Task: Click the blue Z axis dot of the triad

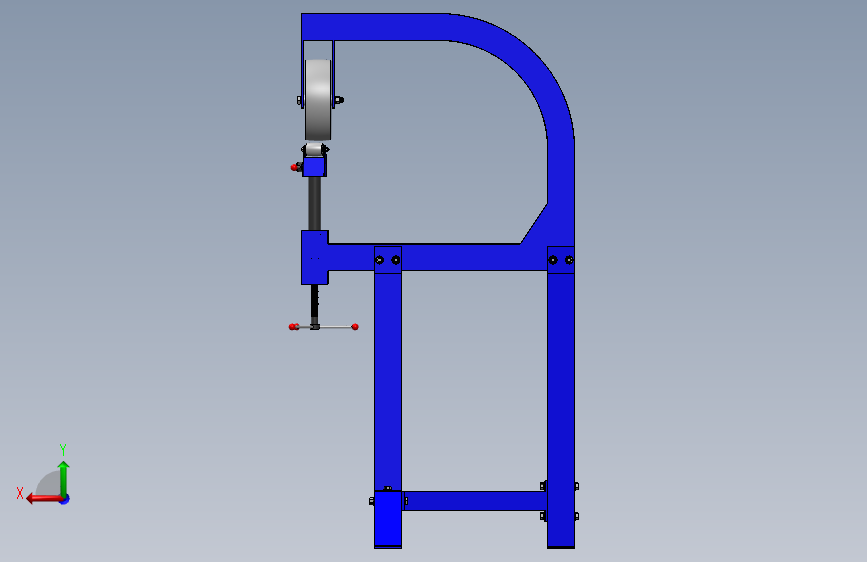Action: 65,499
